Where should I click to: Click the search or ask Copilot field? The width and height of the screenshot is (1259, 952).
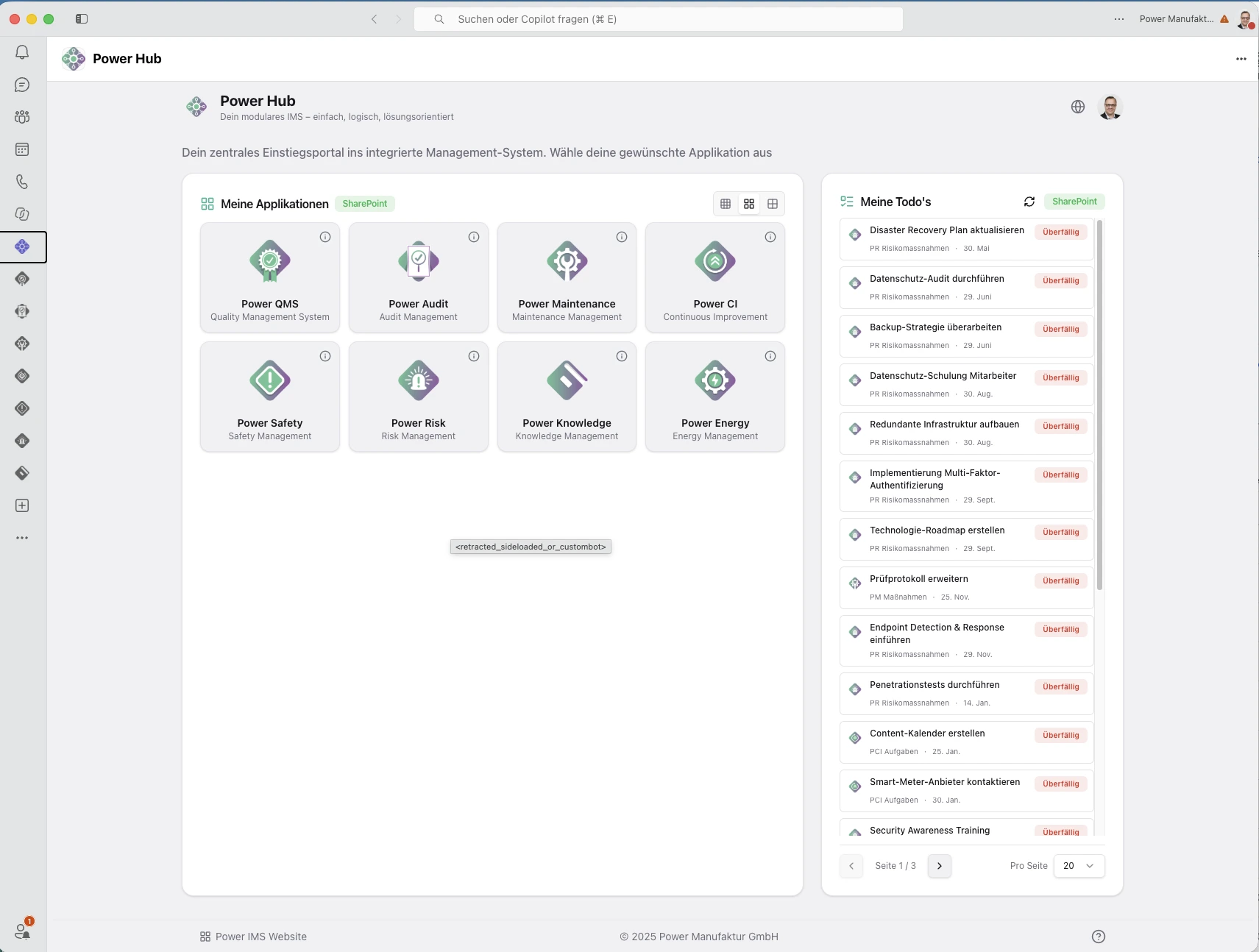tap(659, 19)
